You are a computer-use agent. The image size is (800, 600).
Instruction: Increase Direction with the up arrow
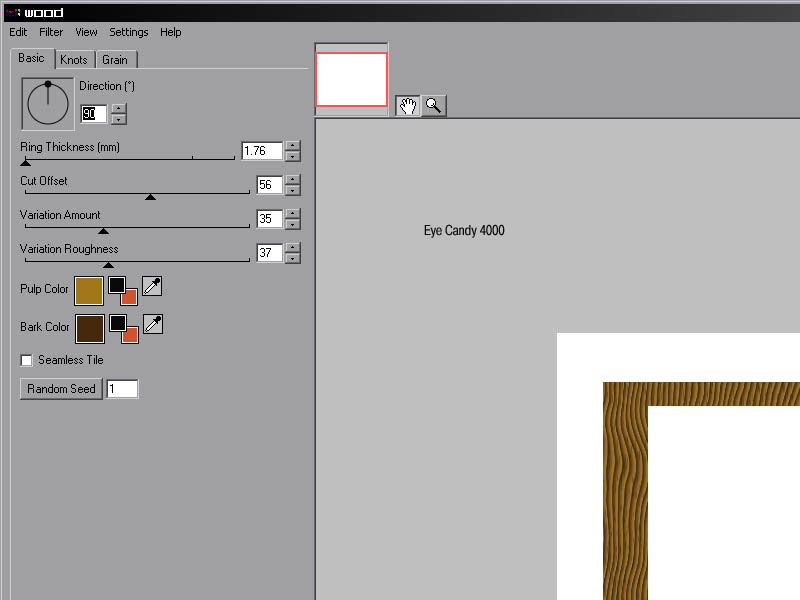118,108
